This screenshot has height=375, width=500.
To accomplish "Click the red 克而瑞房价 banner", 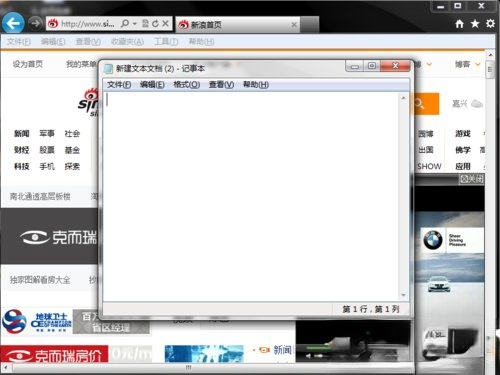I will [x=54, y=355].
